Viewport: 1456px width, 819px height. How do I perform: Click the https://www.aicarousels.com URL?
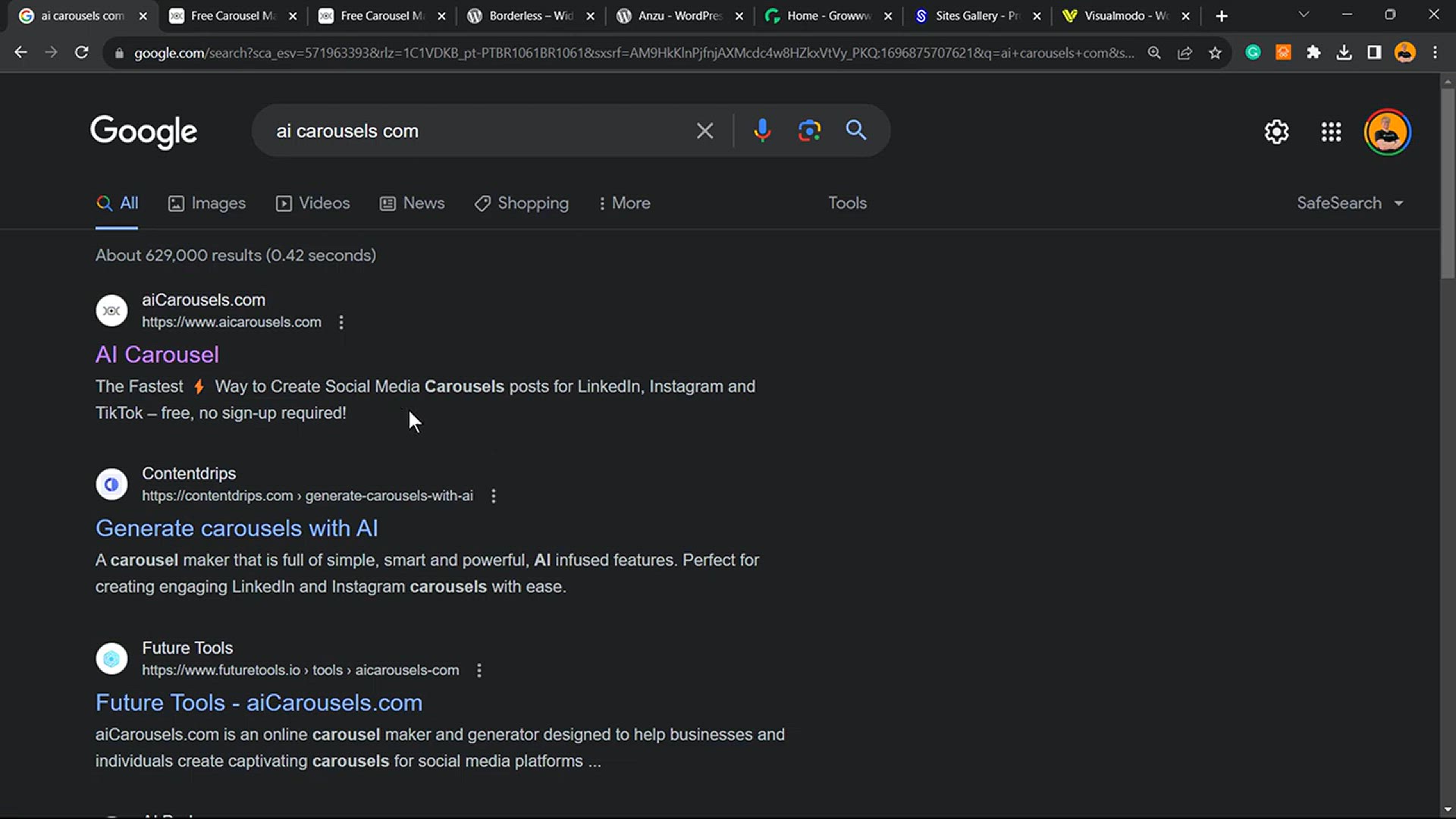click(231, 322)
